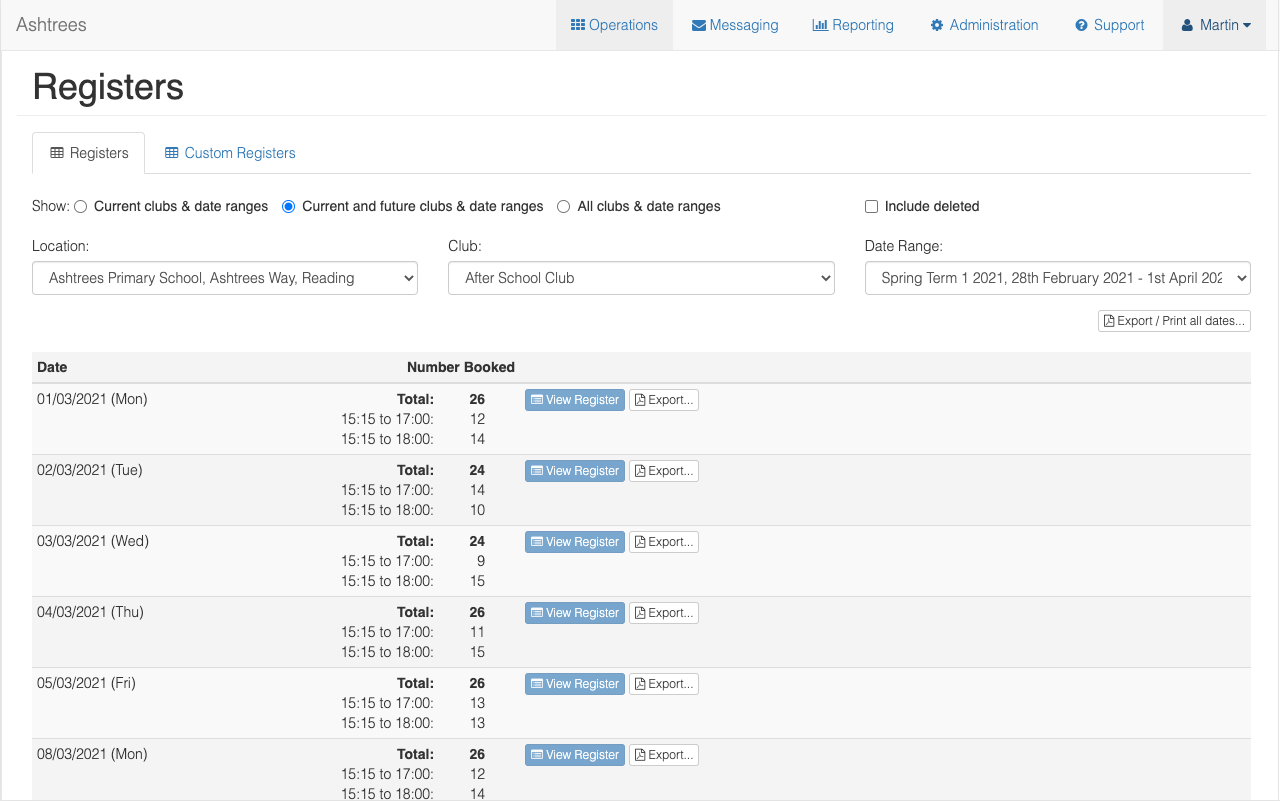This screenshot has height=801, width=1280.
Task: Open the Date Range dropdown
Action: [1057, 278]
